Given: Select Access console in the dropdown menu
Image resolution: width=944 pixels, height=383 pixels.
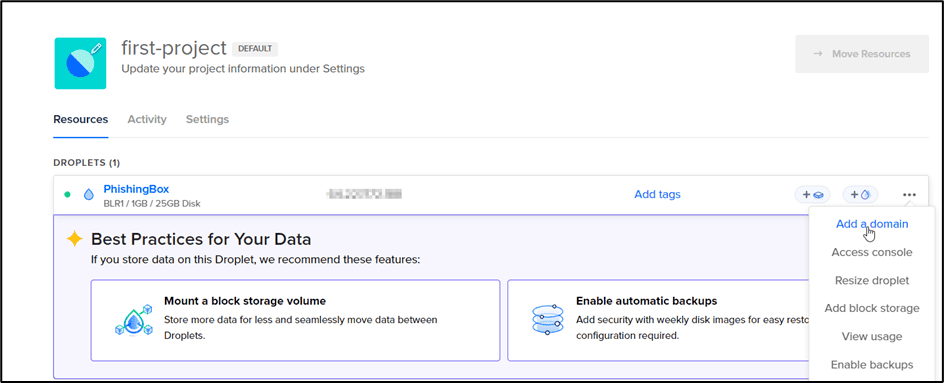Looking at the screenshot, I should click(872, 252).
